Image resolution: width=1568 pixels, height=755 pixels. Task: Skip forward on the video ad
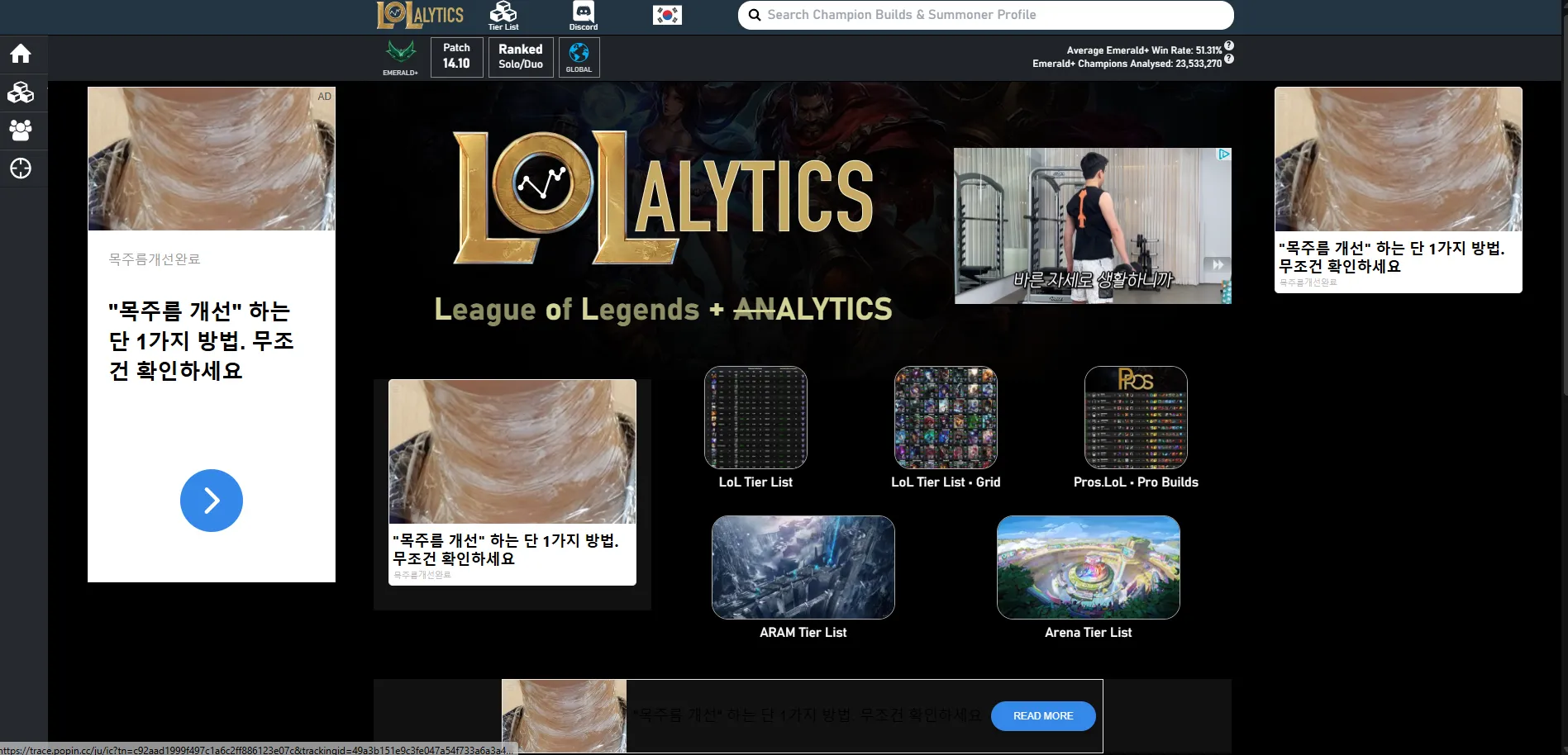click(x=1218, y=265)
